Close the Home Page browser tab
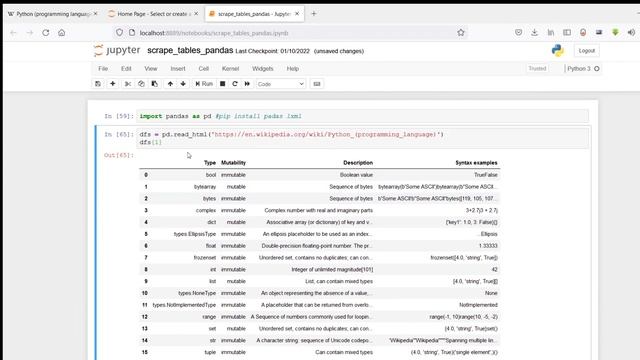The image size is (640, 360). click(x=196, y=14)
